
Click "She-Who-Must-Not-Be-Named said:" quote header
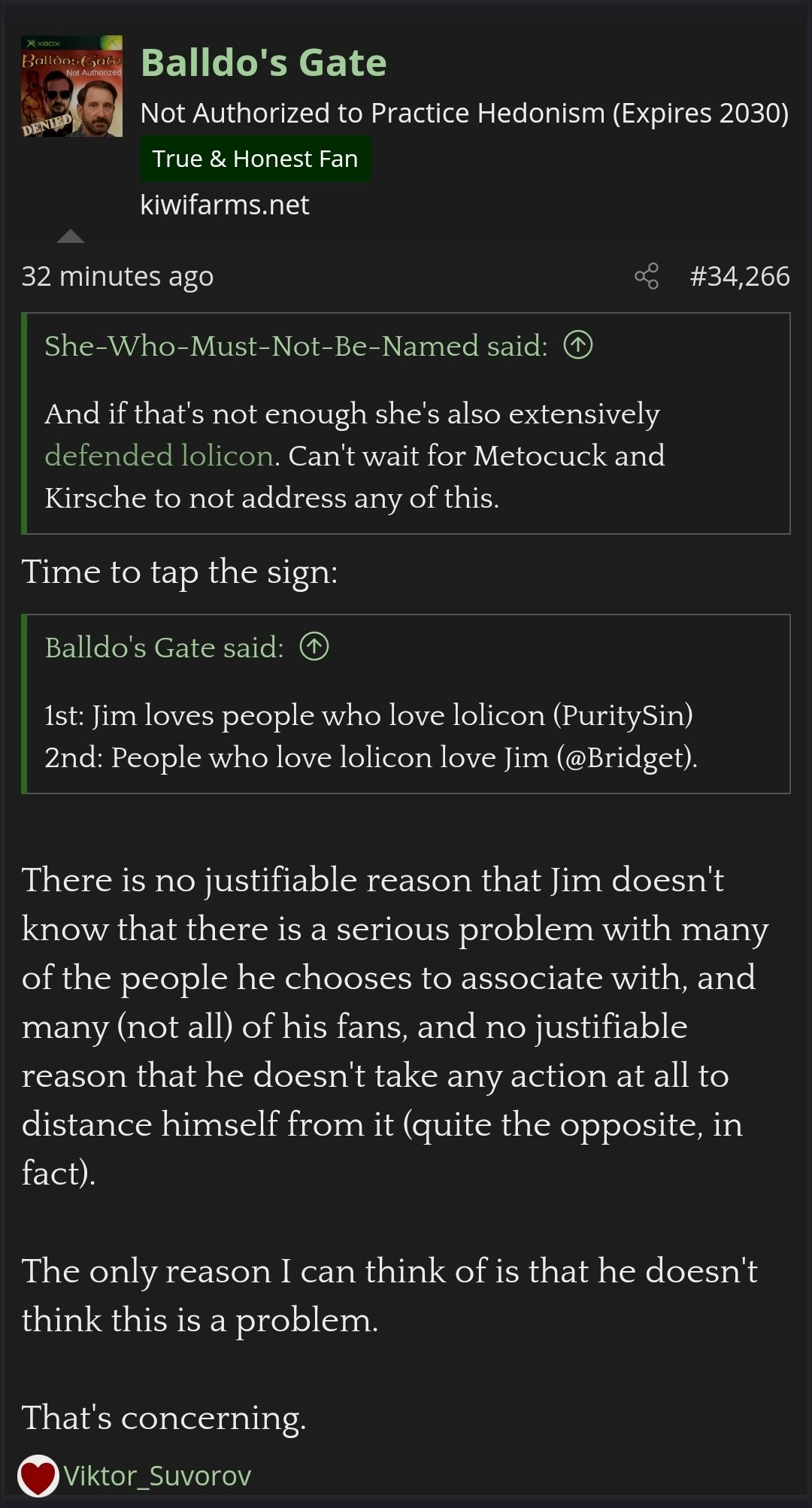(295, 346)
